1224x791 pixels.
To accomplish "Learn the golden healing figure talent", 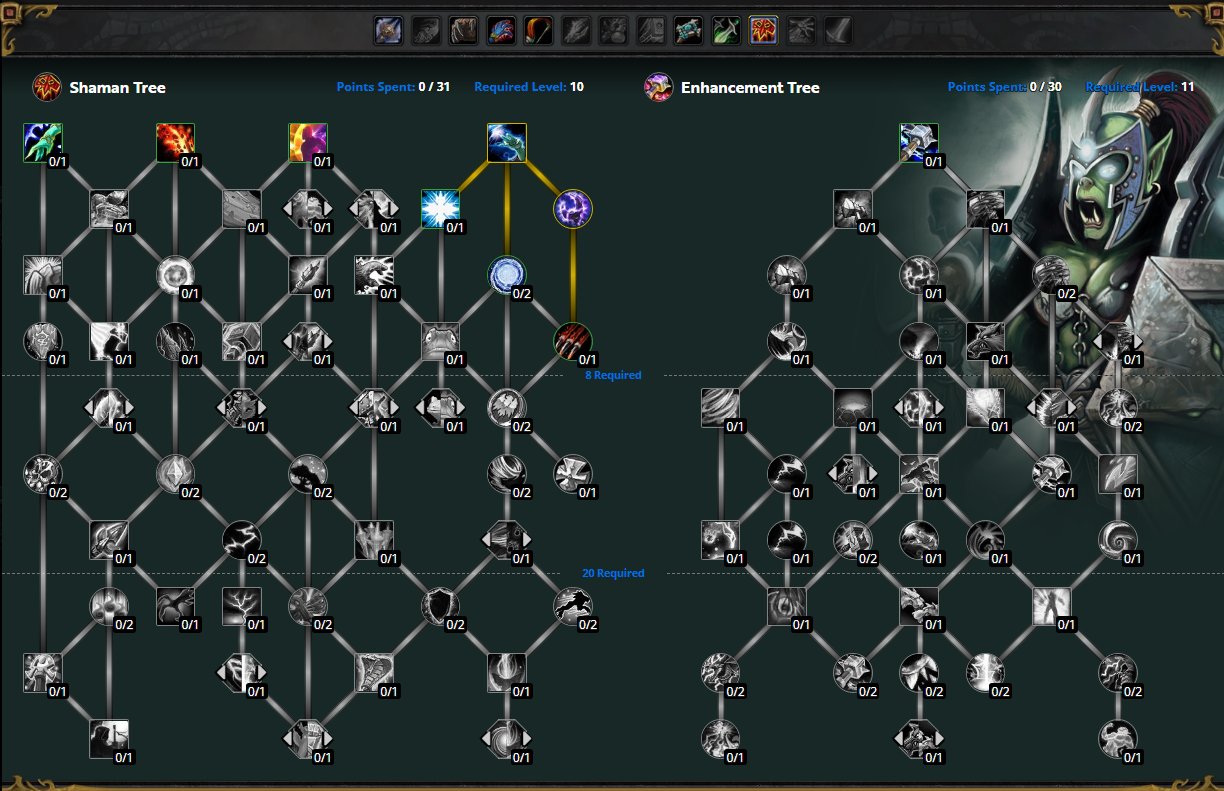I will [x=308, y=143].
